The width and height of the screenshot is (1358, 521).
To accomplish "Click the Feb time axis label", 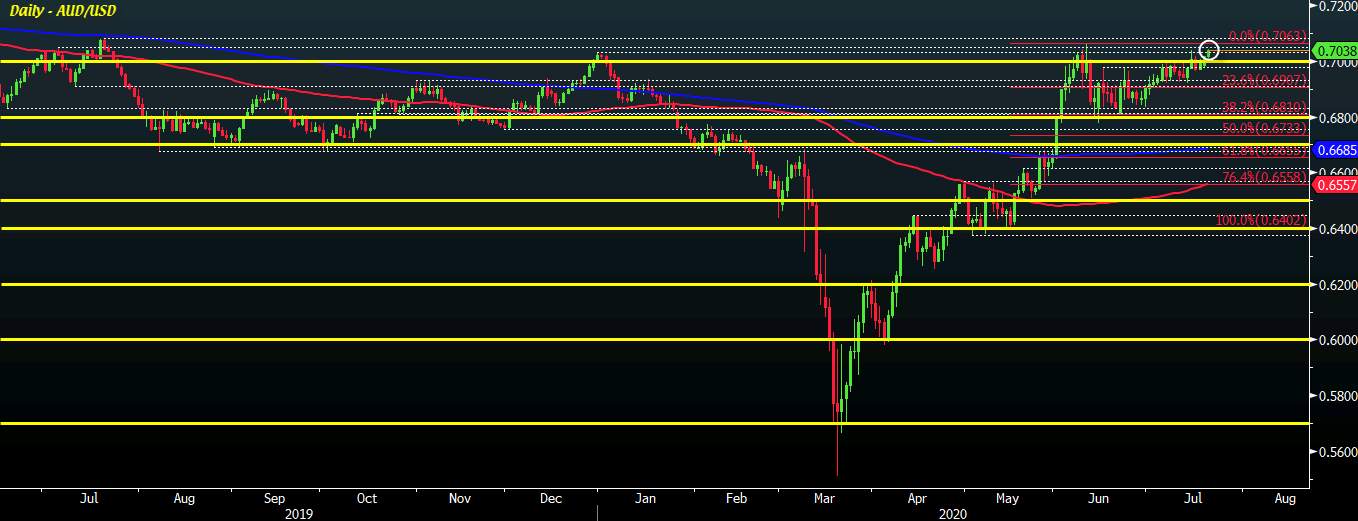I will tap(736, 497).
